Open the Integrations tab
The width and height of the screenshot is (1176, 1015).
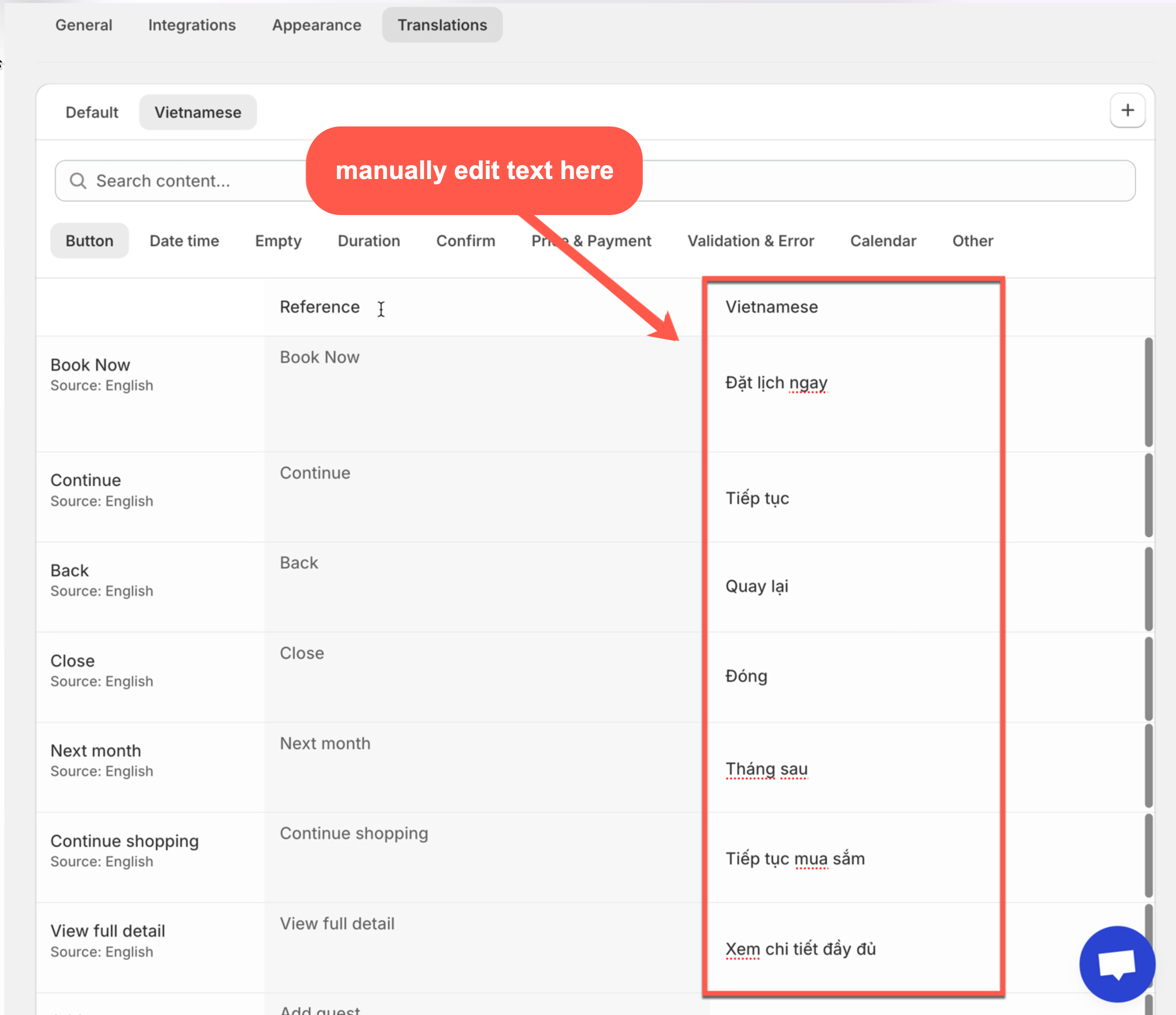[x=192, y=25]
